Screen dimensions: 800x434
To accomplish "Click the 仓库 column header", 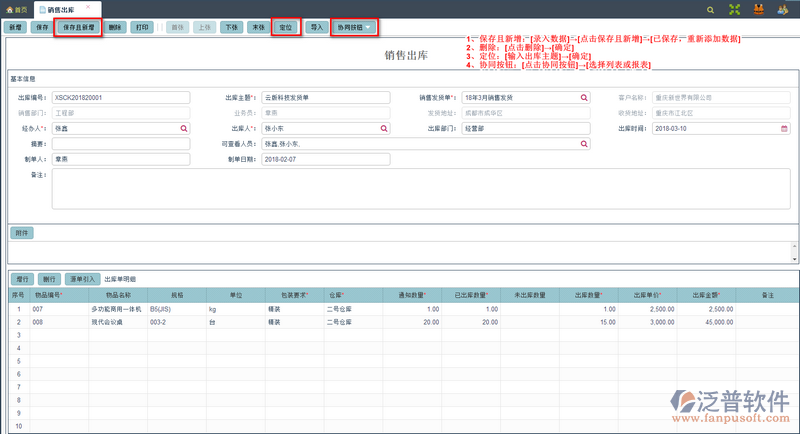I will click(354, 295).
